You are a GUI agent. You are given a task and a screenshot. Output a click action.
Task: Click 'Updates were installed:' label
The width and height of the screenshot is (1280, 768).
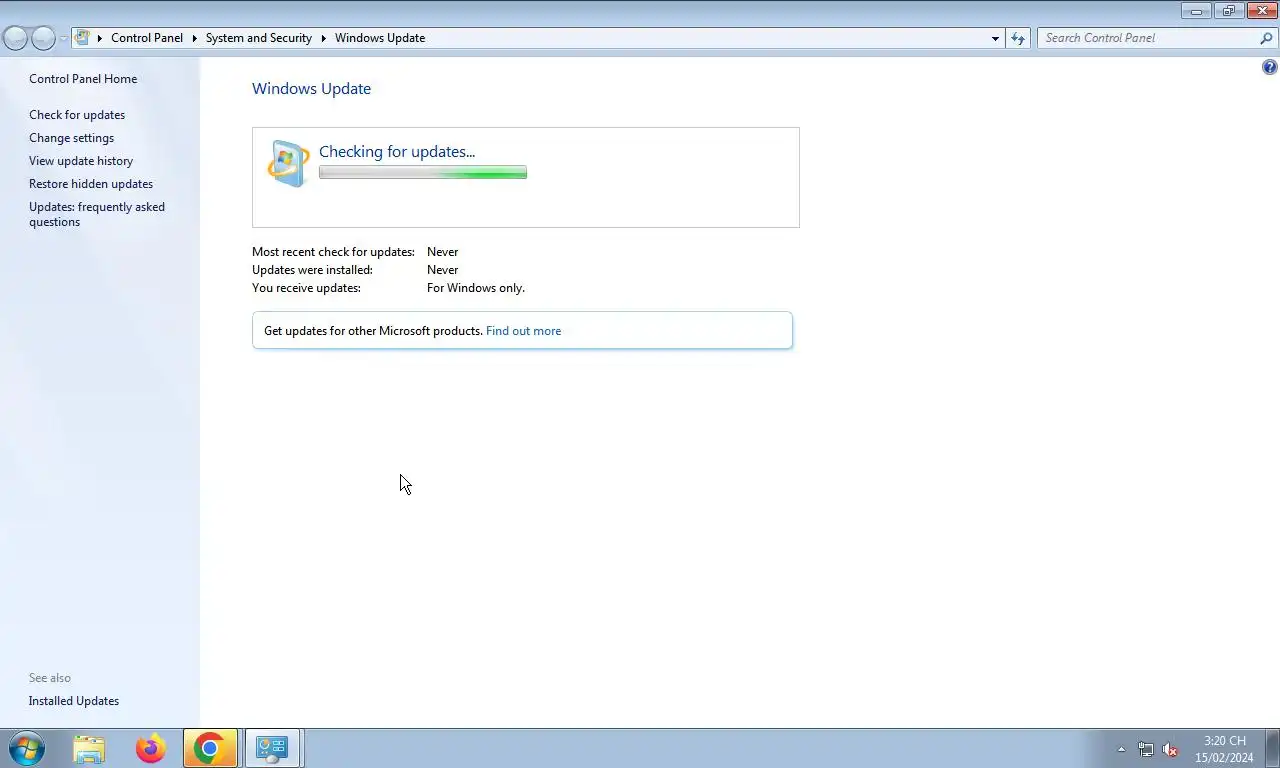(312, 270)
